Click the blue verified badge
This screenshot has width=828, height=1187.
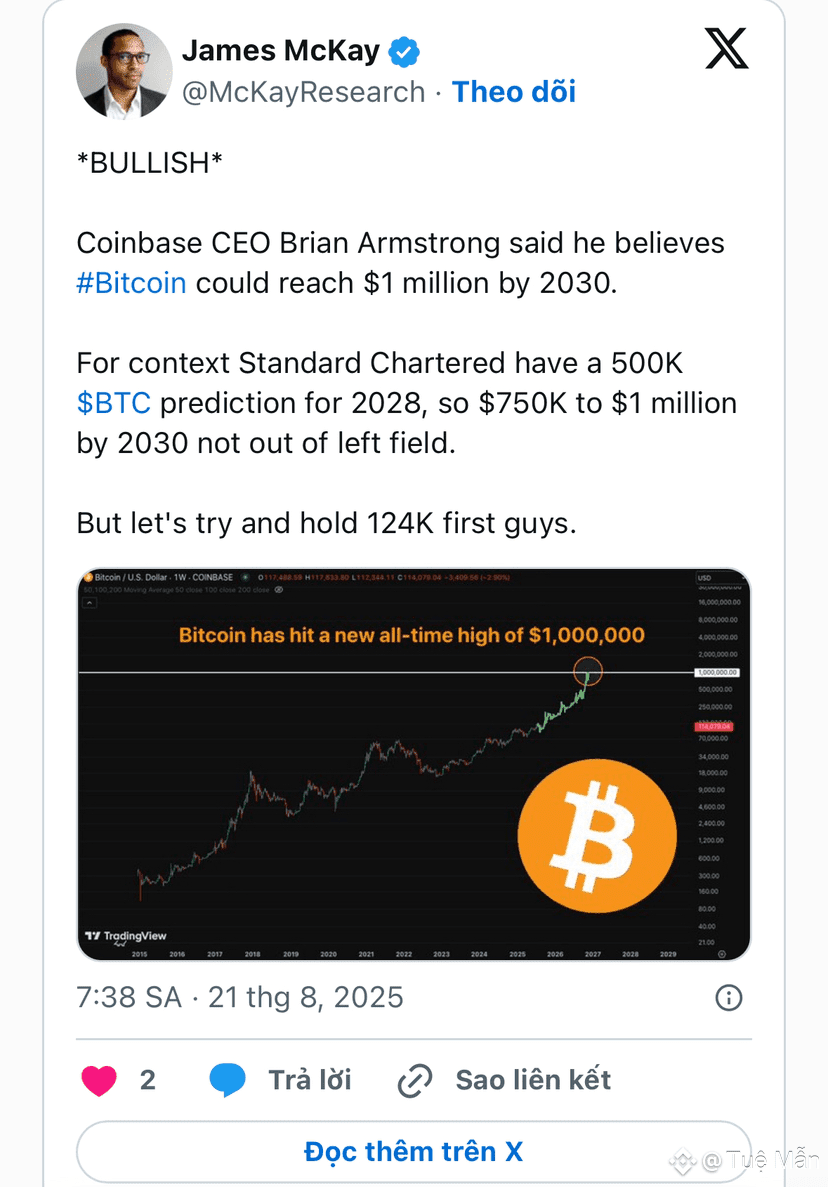(x=404, y=51)
